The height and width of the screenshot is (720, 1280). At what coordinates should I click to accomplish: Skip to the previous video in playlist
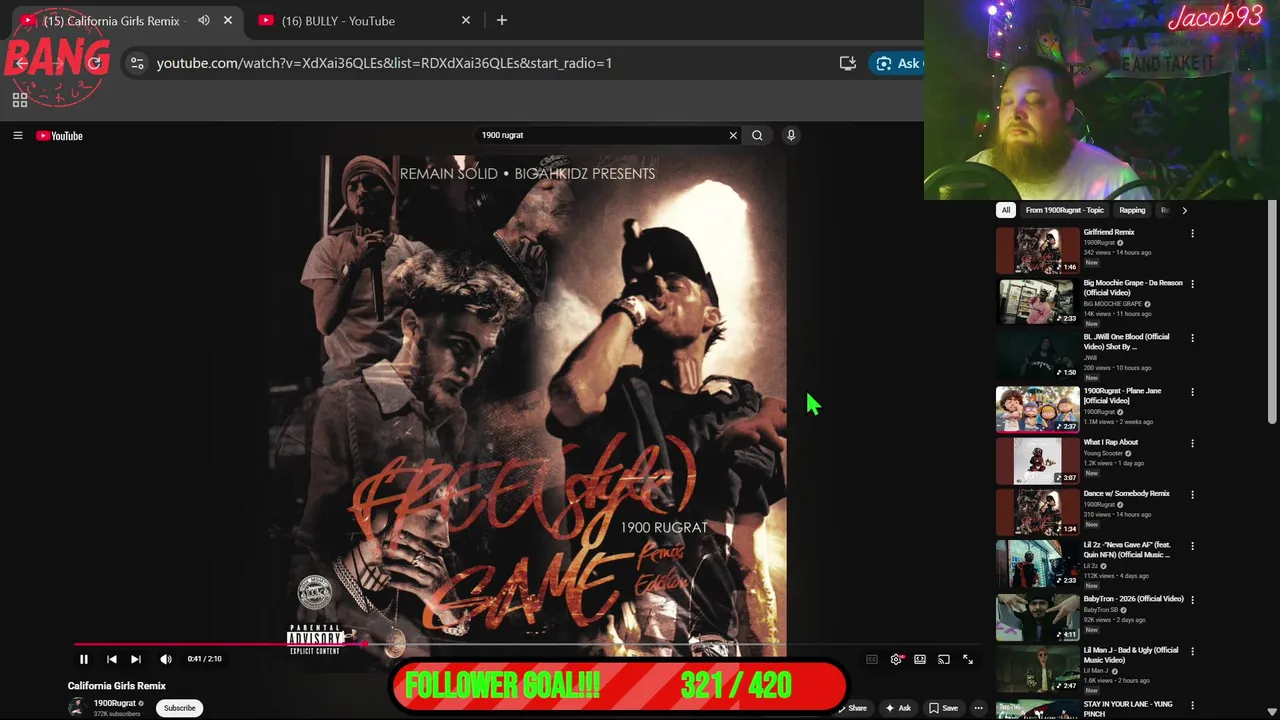point(112,659)
